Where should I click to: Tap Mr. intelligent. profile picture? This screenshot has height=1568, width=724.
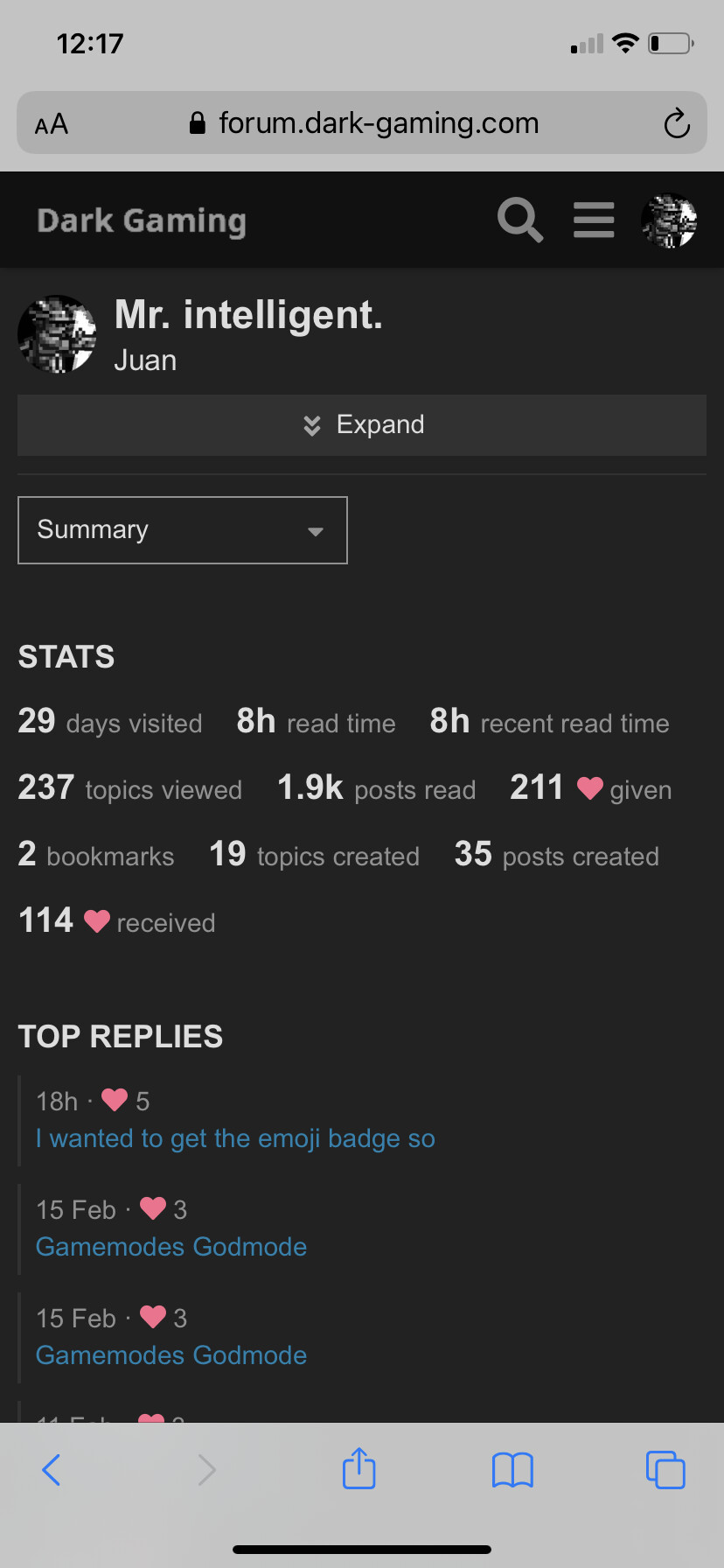click(x=58, y=334)
